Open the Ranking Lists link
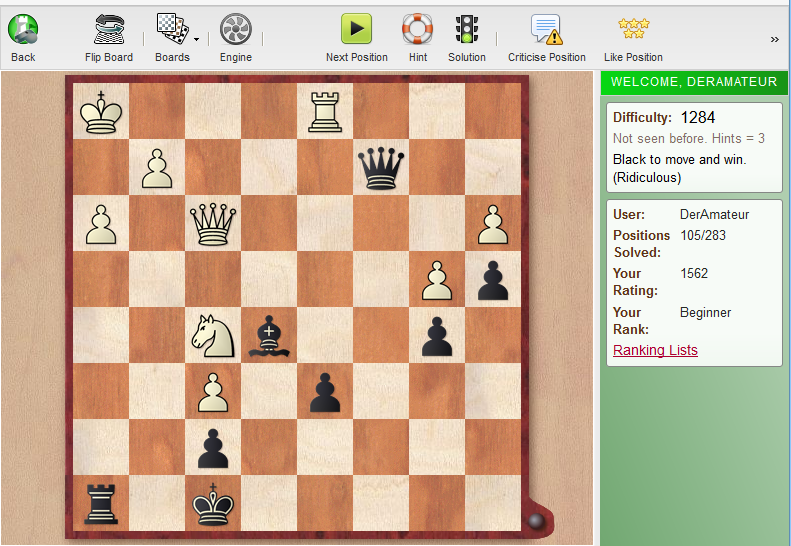Viewport: 791px width, 546px height. [x=655, y=350]
